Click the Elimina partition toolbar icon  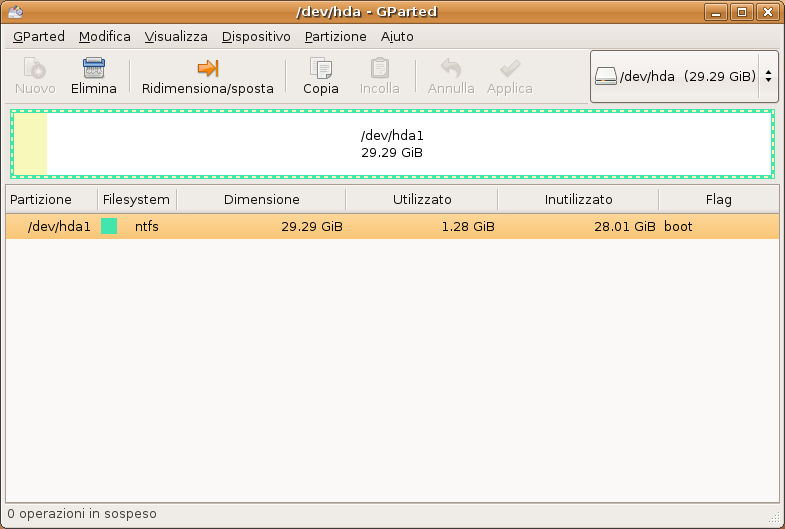(94, 68)
